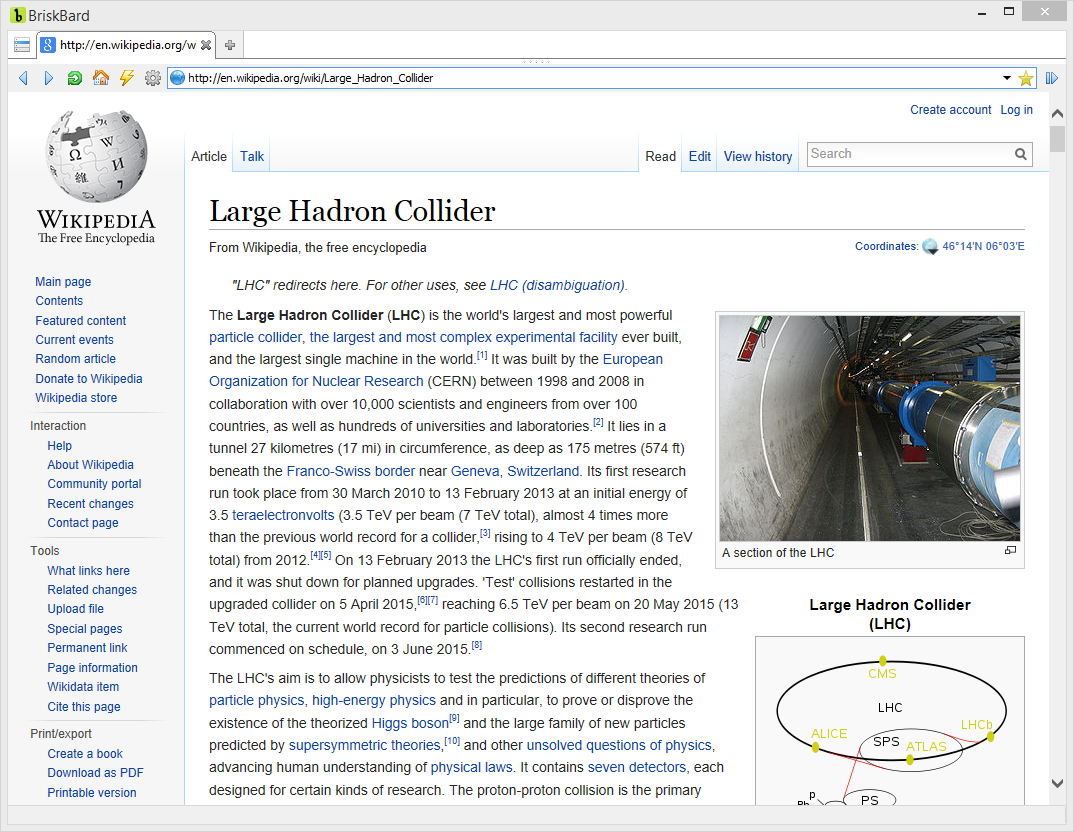Open the Printable version link

(92, 792)
